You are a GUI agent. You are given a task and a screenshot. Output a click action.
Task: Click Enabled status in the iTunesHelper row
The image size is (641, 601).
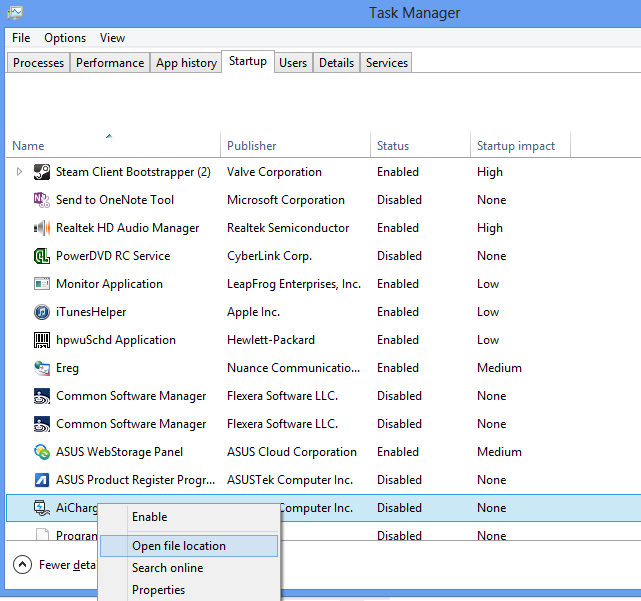tap(398, 312)
